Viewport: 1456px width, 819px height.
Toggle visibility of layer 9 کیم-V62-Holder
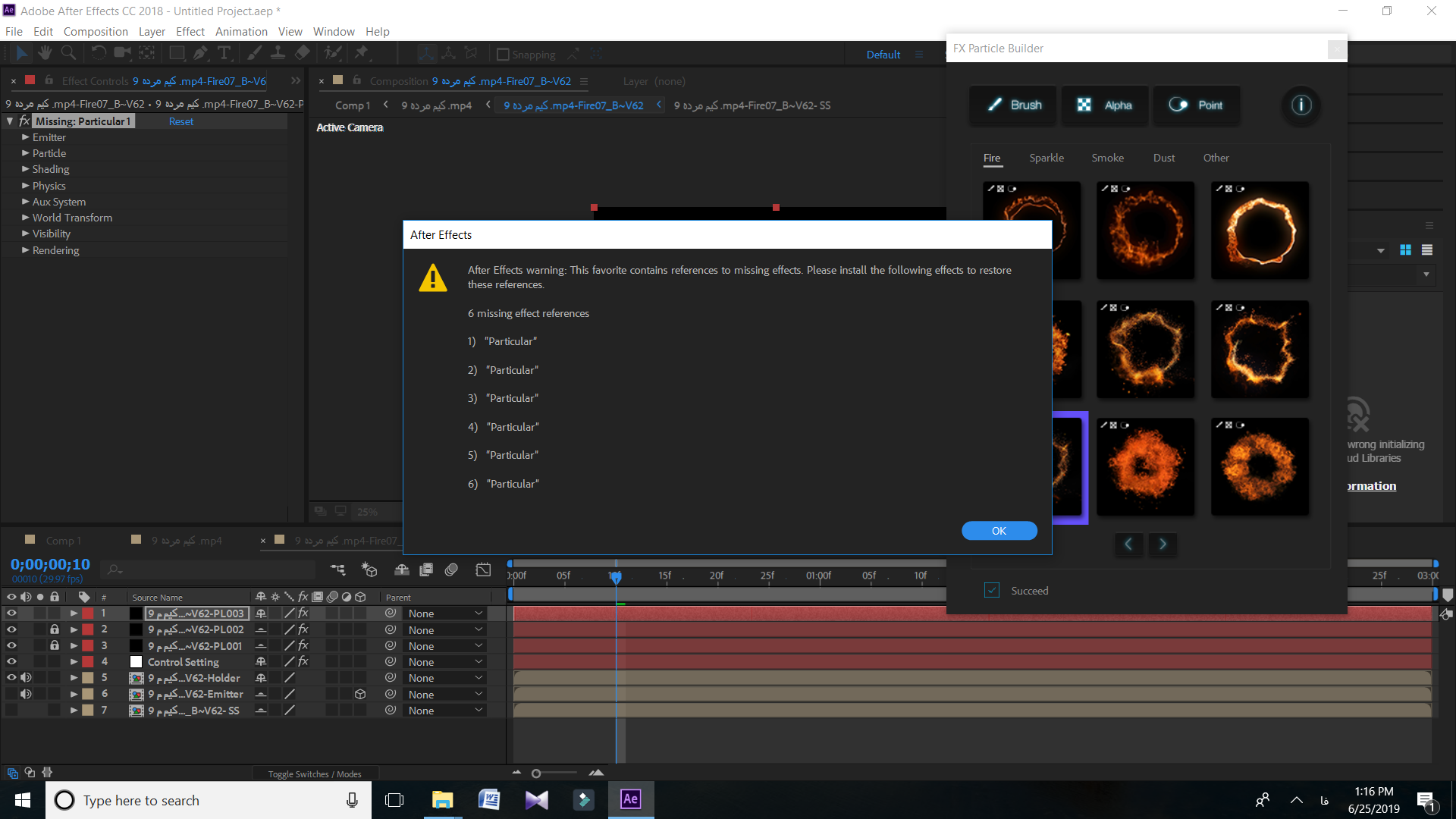11,678
